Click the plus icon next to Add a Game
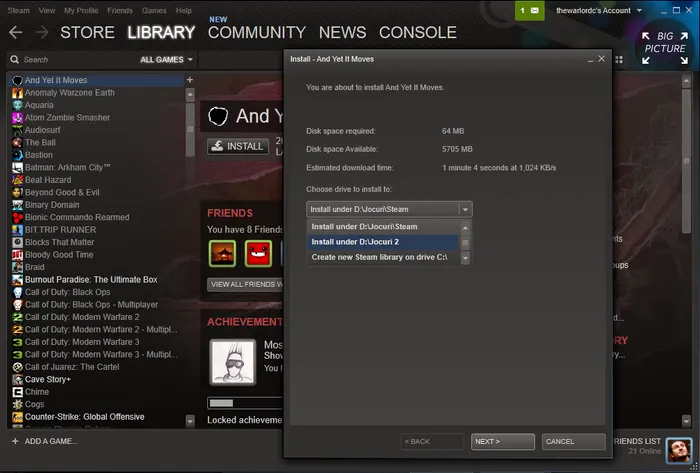 (15, 441)
